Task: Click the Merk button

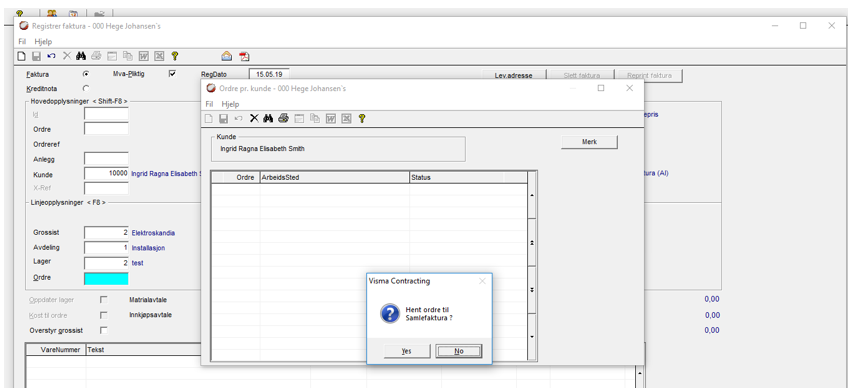Action: pos(589,142)
